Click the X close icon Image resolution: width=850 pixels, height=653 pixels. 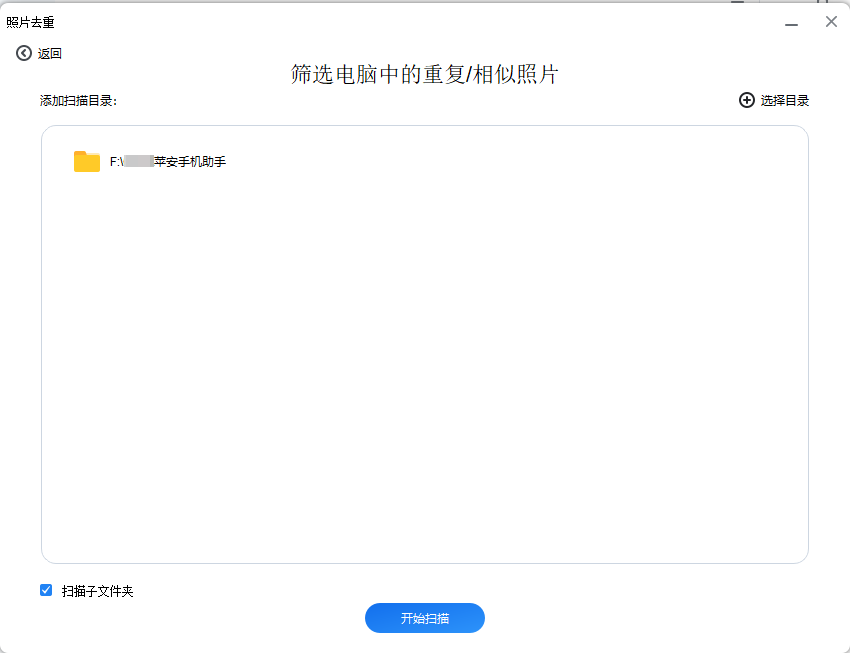(830, 21)
